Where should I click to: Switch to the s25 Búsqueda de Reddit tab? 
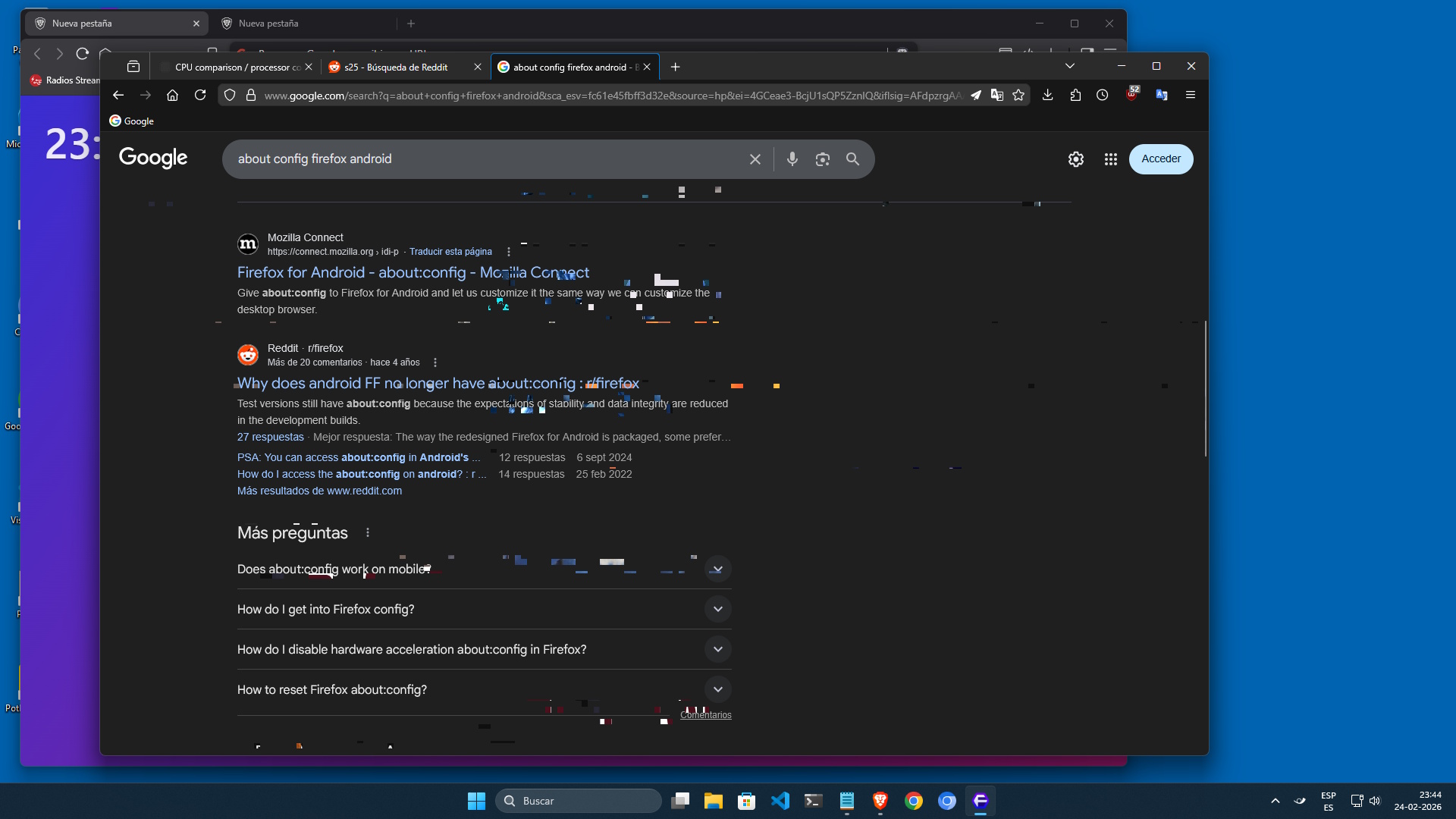(x=396, y=67)
